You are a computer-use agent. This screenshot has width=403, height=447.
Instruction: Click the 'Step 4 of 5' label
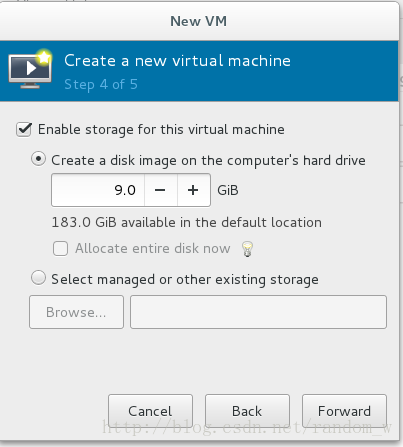pos(101,85)
